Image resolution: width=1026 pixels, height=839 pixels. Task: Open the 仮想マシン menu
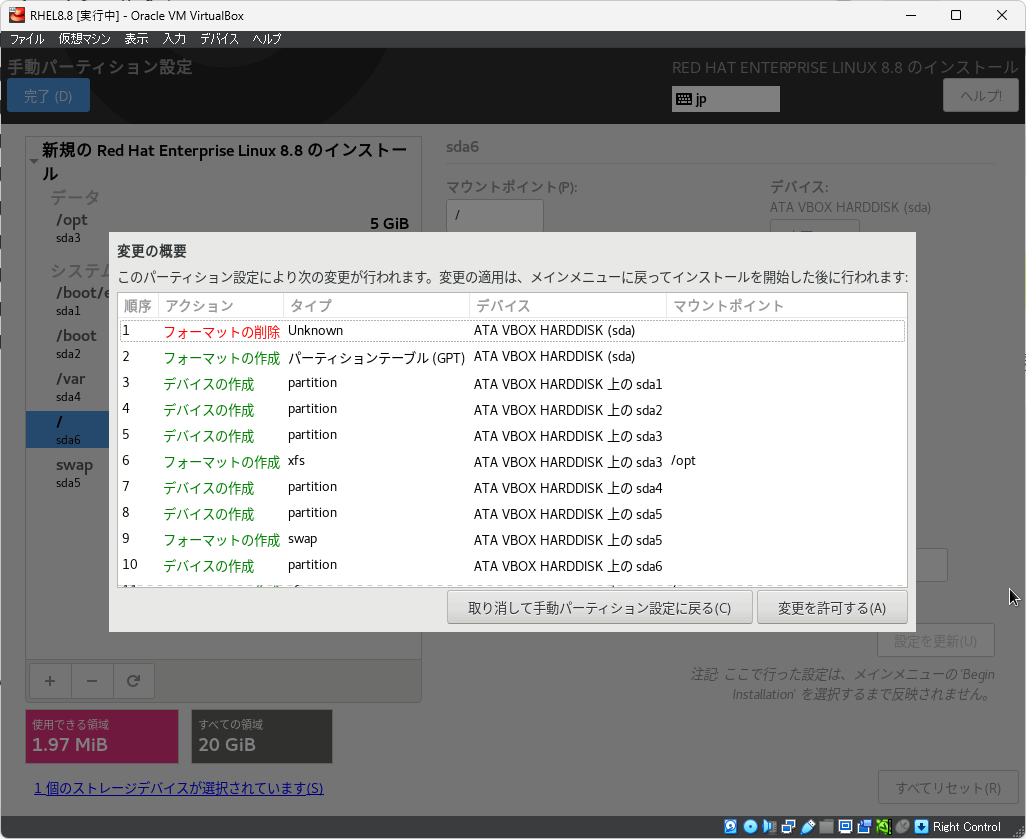click(x=84, y=39)
